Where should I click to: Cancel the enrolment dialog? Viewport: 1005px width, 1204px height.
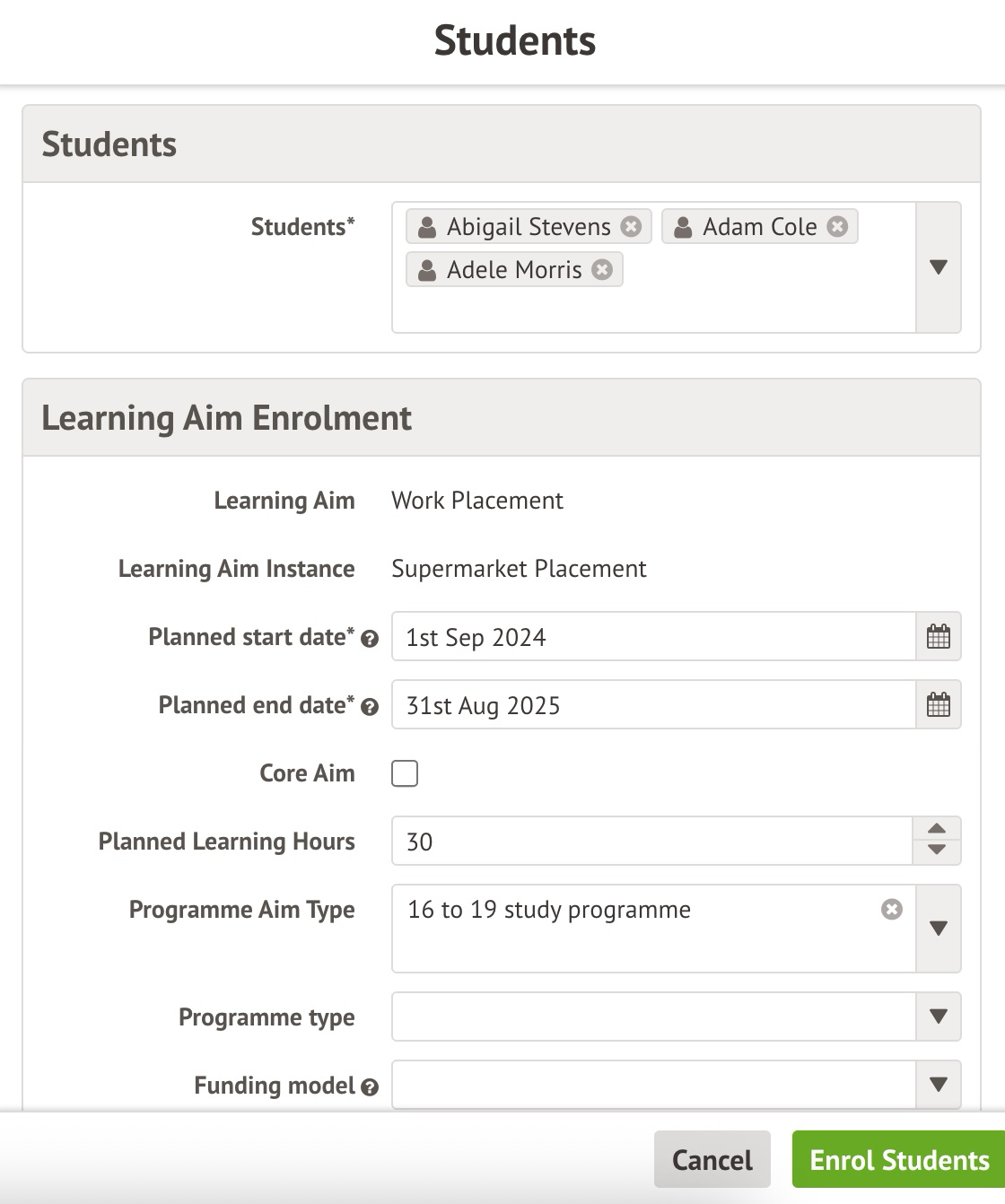tap(712, 1160)
